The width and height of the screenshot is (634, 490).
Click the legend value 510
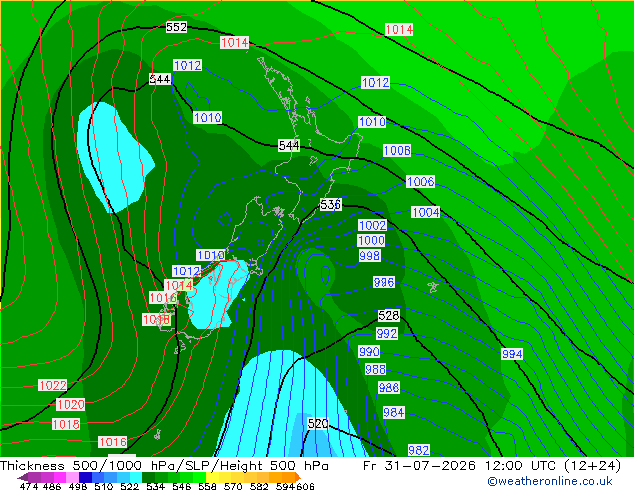pos(104,486)
